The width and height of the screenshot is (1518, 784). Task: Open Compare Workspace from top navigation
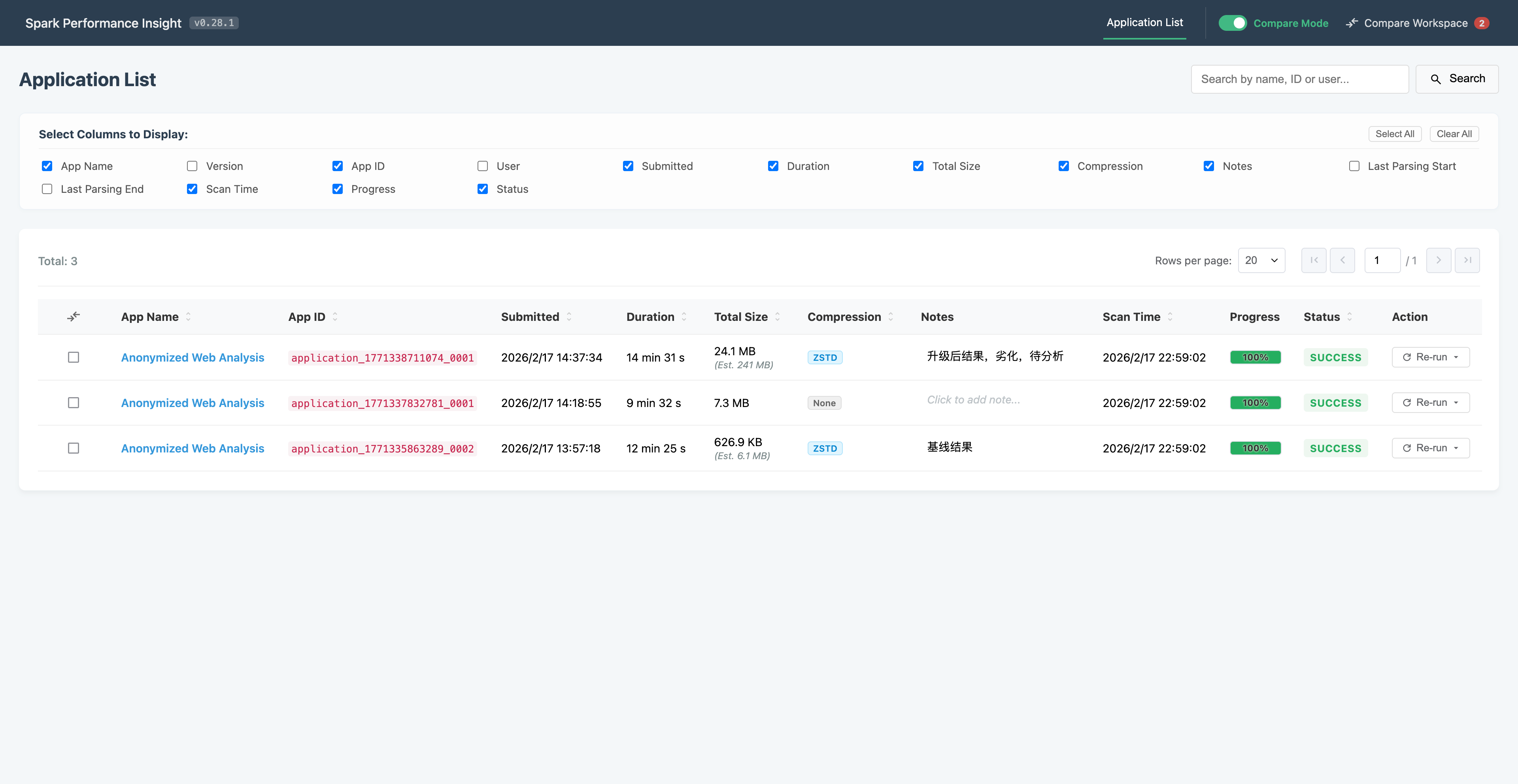pos(1416,23)
